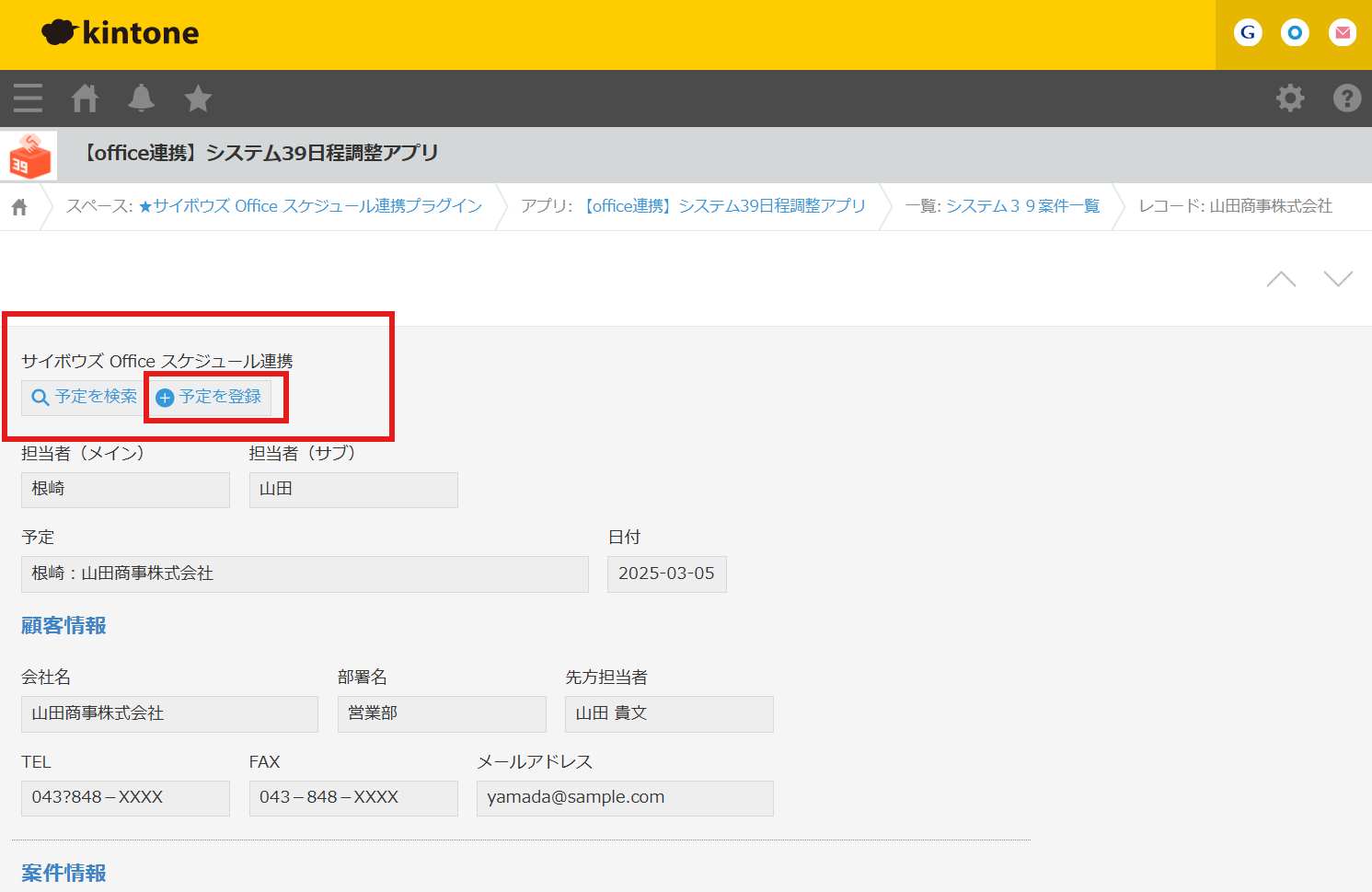
Task: Open the help icon
Action: point(1346,98)
